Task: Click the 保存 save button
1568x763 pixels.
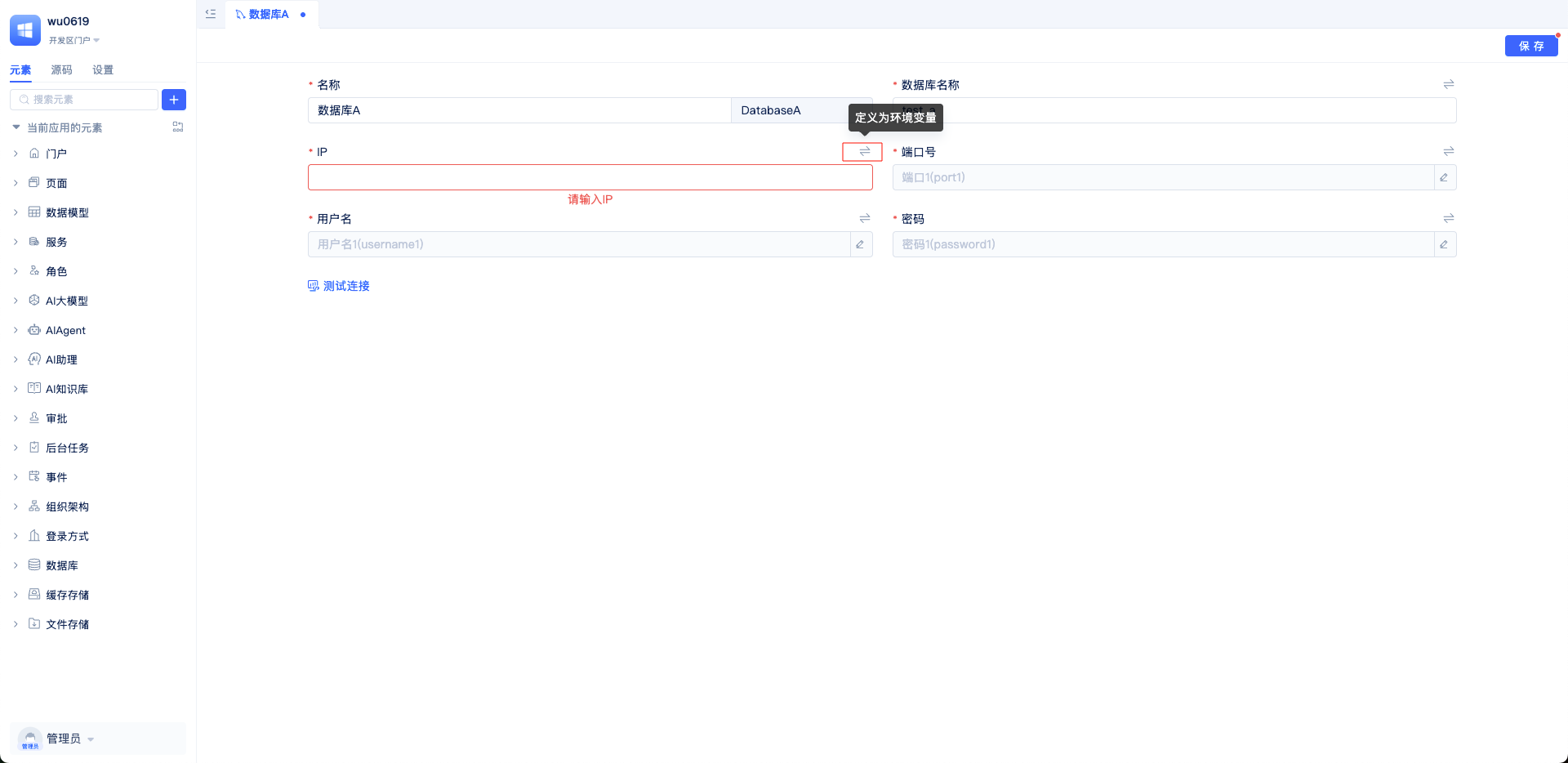Action: click(1531, 46)
